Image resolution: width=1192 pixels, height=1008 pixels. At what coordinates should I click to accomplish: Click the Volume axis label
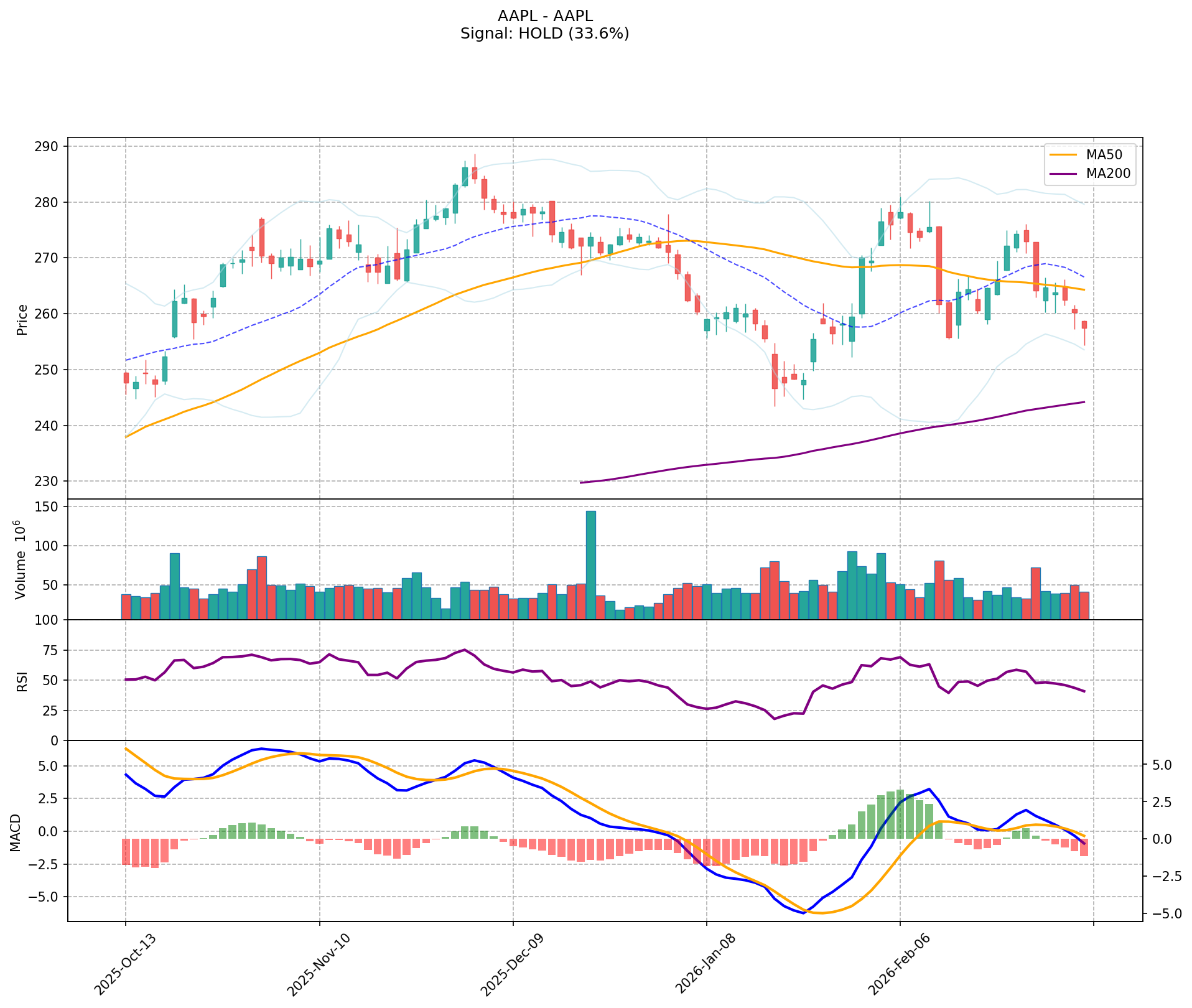coord(22,559)
